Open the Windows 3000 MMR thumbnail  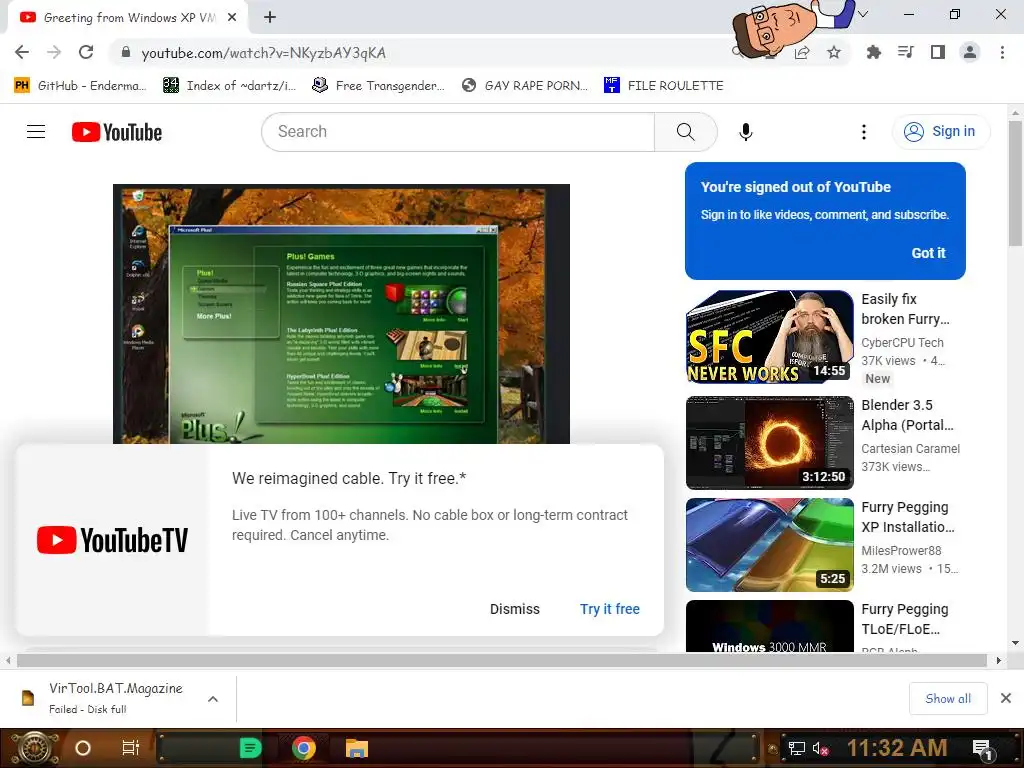769,626
